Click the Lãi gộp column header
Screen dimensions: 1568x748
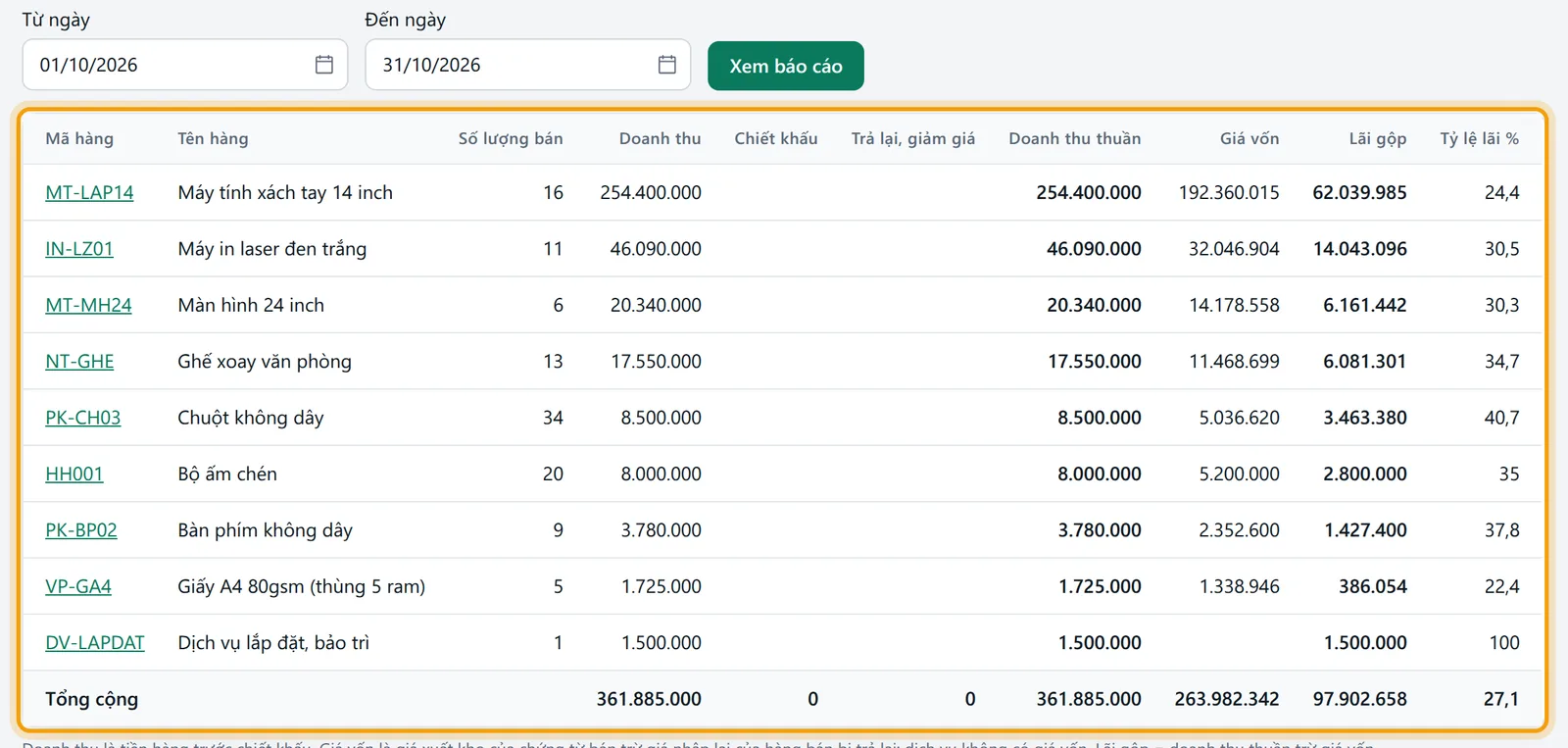click(x=1378, y=139)
